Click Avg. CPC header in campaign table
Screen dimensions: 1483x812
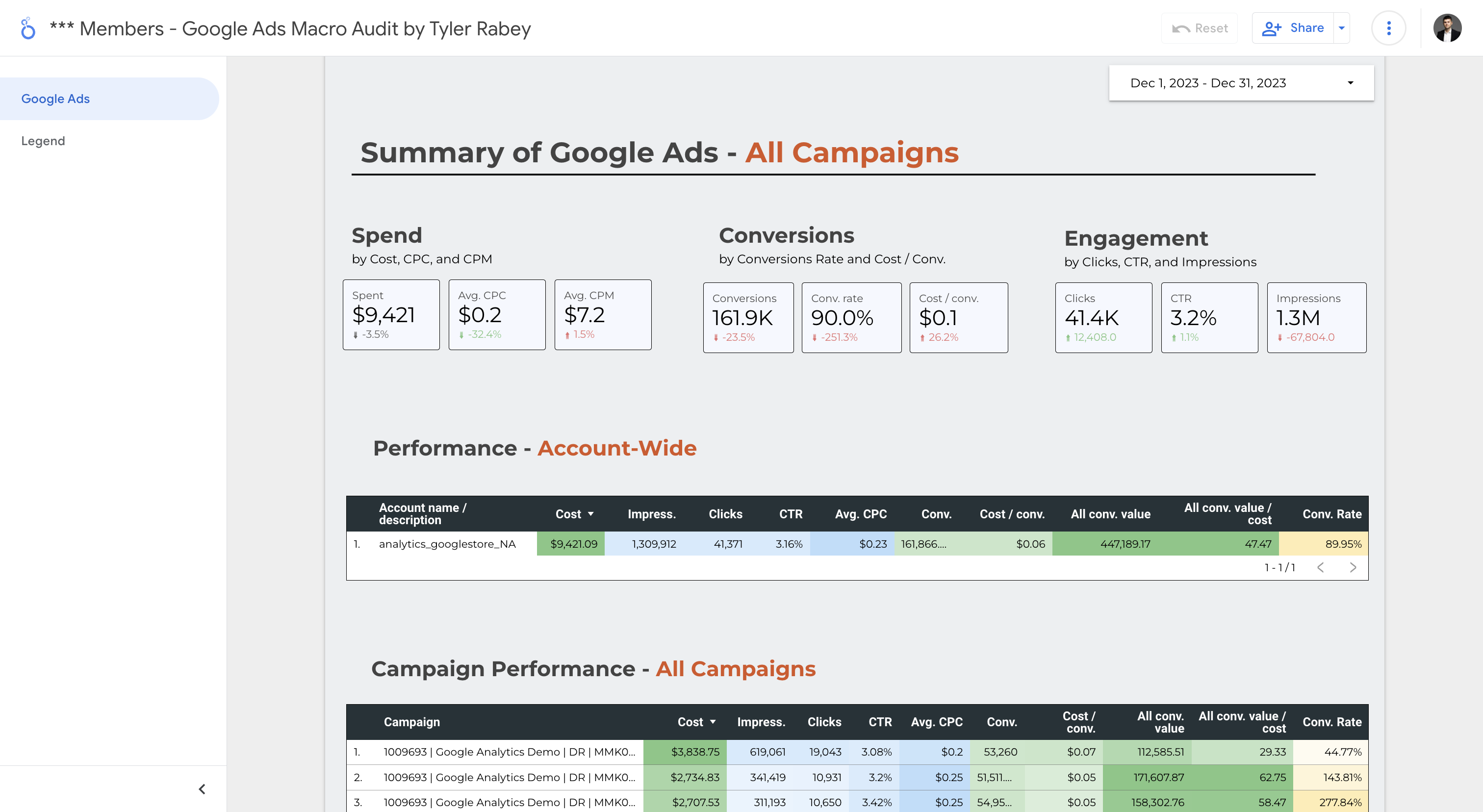[x=937, y=722]
